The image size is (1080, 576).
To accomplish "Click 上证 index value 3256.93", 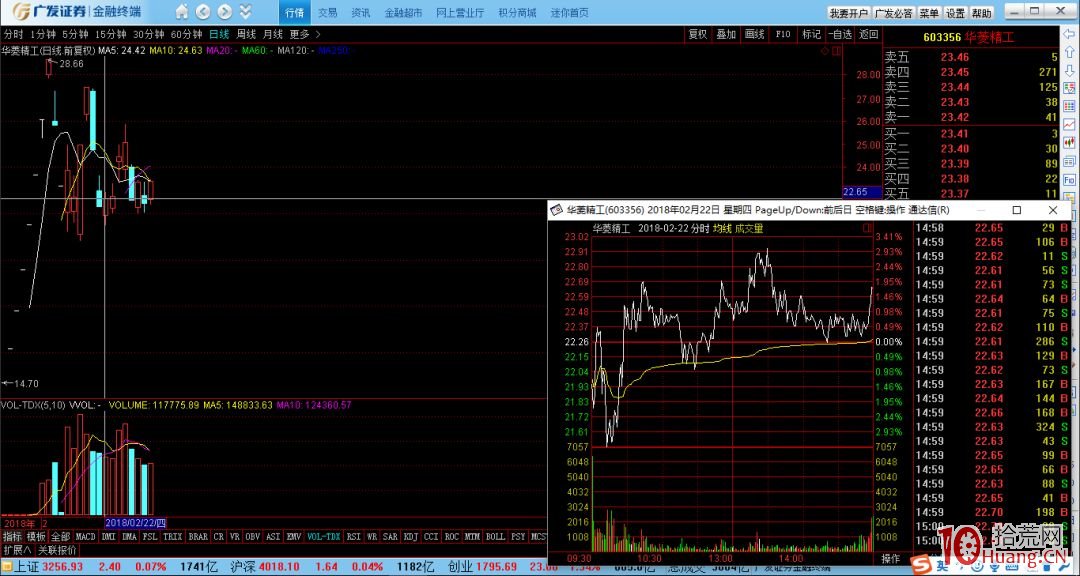I will click(x=63, y=566).
